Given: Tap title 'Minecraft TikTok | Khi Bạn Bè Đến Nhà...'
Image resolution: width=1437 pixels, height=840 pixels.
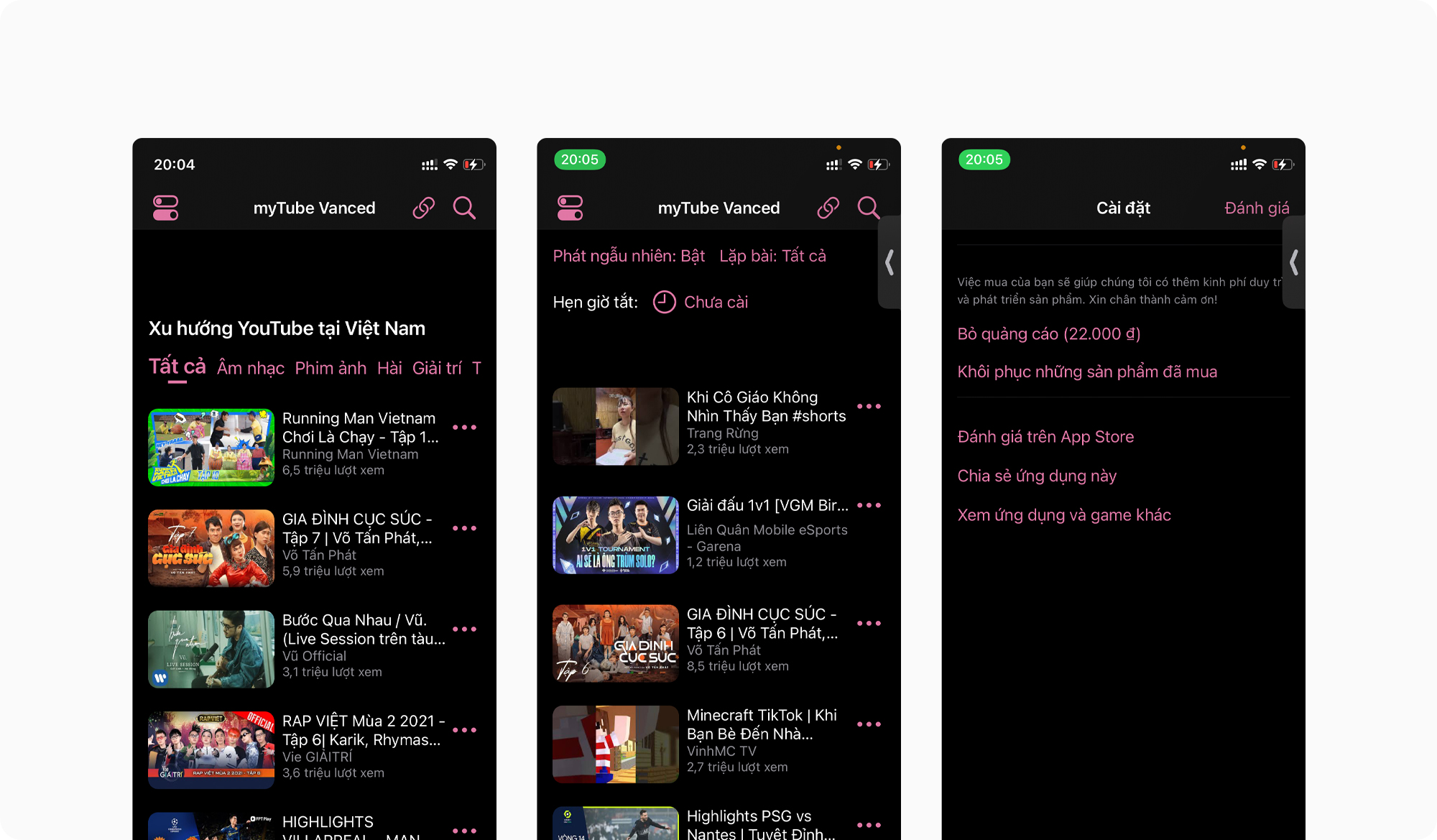Looking at the screenshot, I should pos(762,724).
